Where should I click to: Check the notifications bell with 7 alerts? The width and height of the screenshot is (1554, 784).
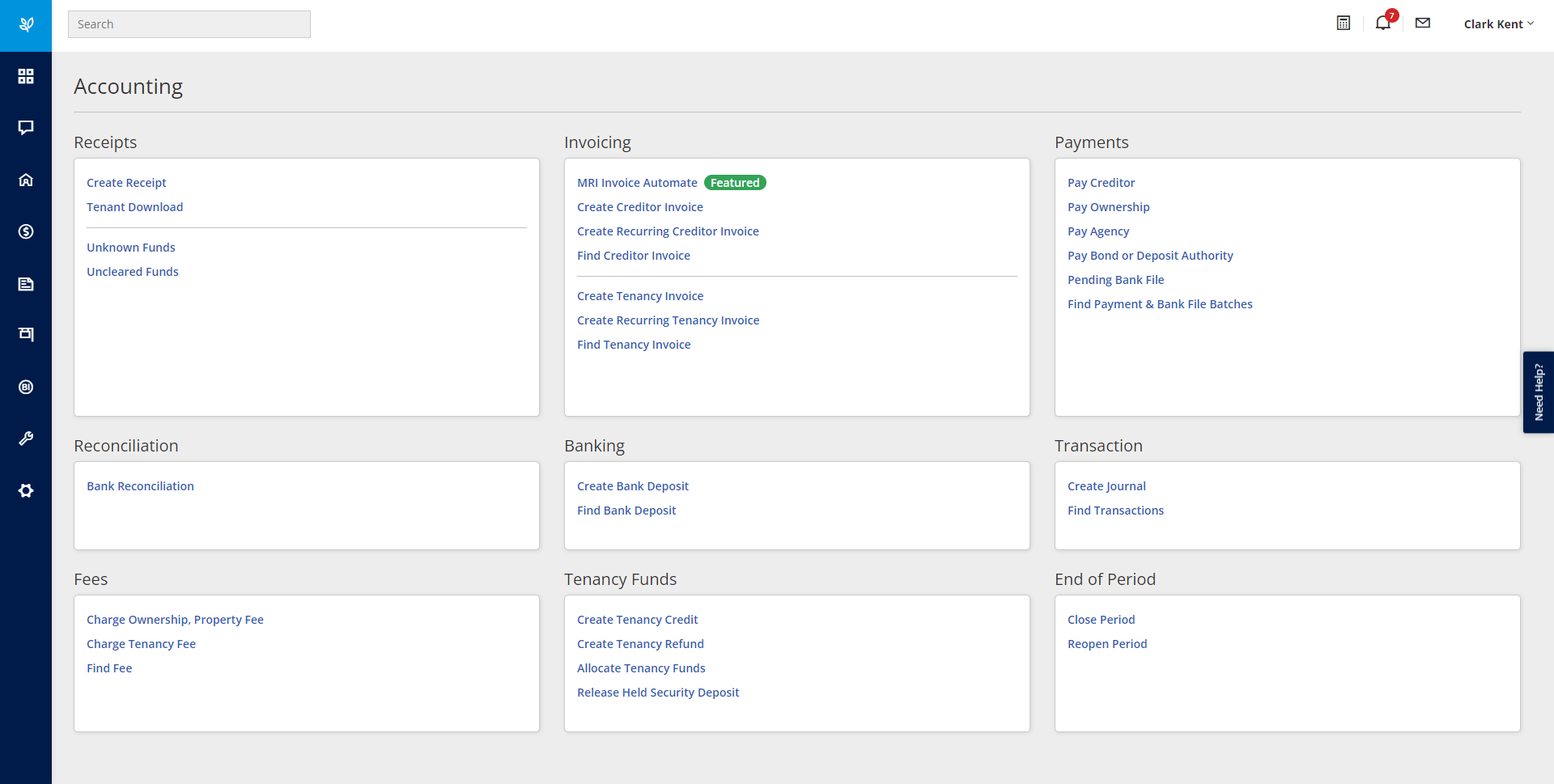(1382, 23)
